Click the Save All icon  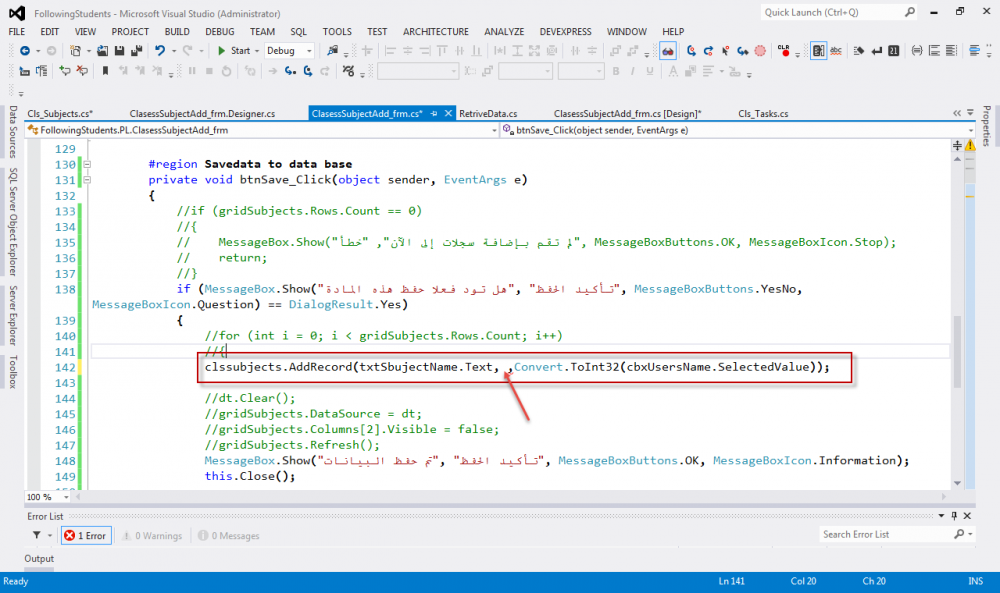[136, 50]
